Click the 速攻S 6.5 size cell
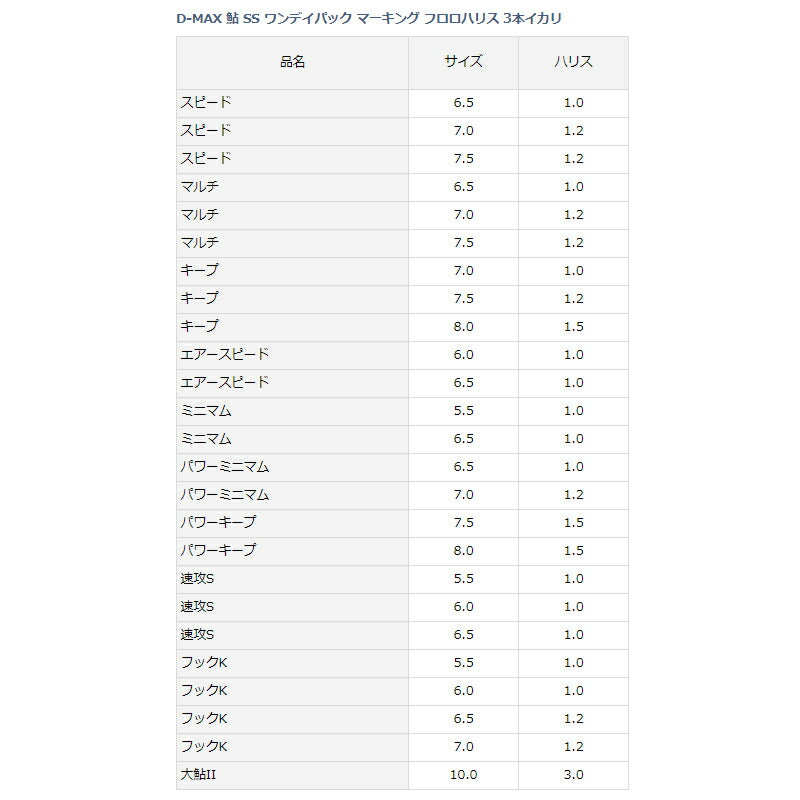Screen dimensions: 800x800 pos(463,635)
